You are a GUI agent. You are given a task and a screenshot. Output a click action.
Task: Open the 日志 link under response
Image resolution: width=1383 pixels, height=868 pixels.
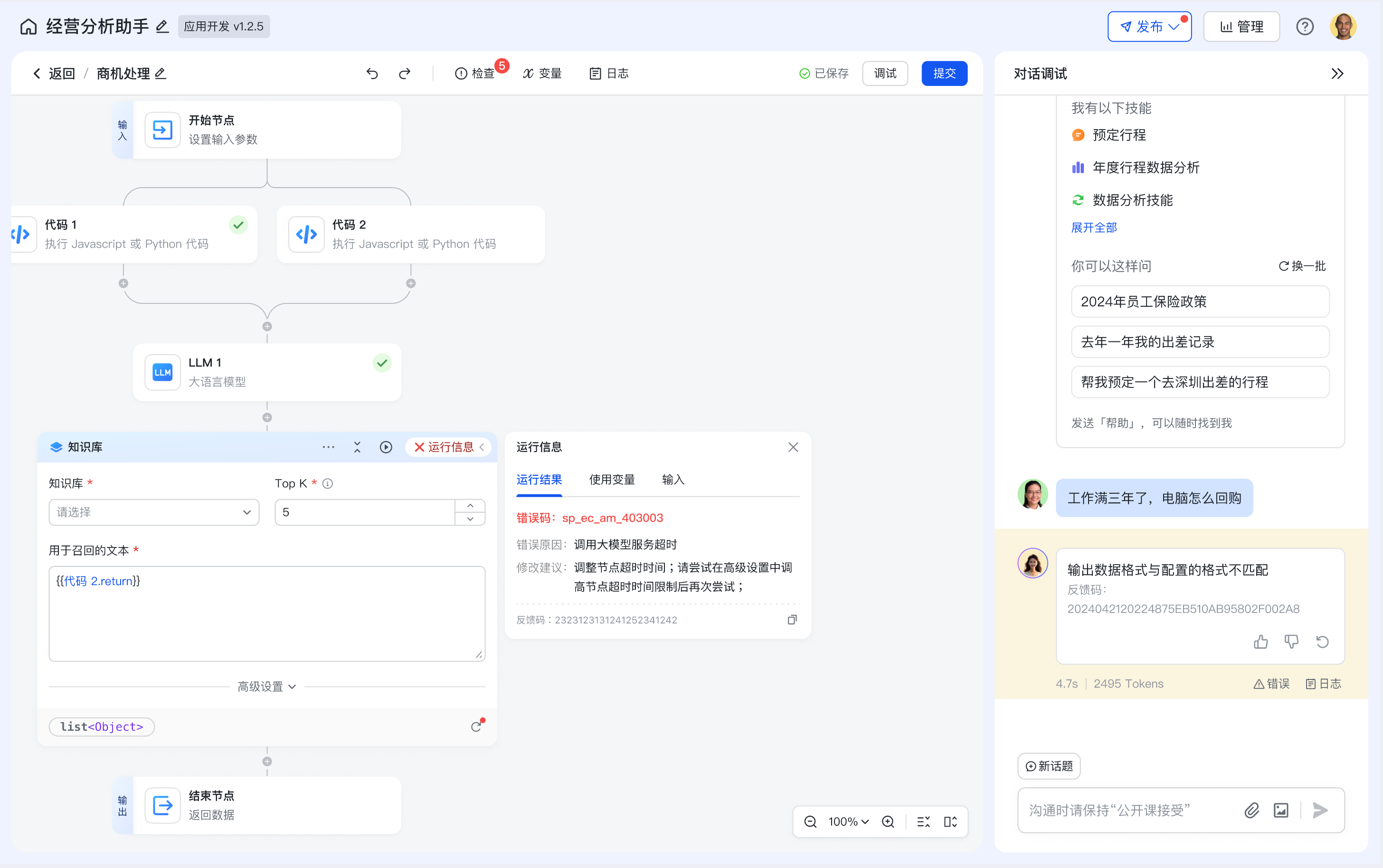(1323, 684)
